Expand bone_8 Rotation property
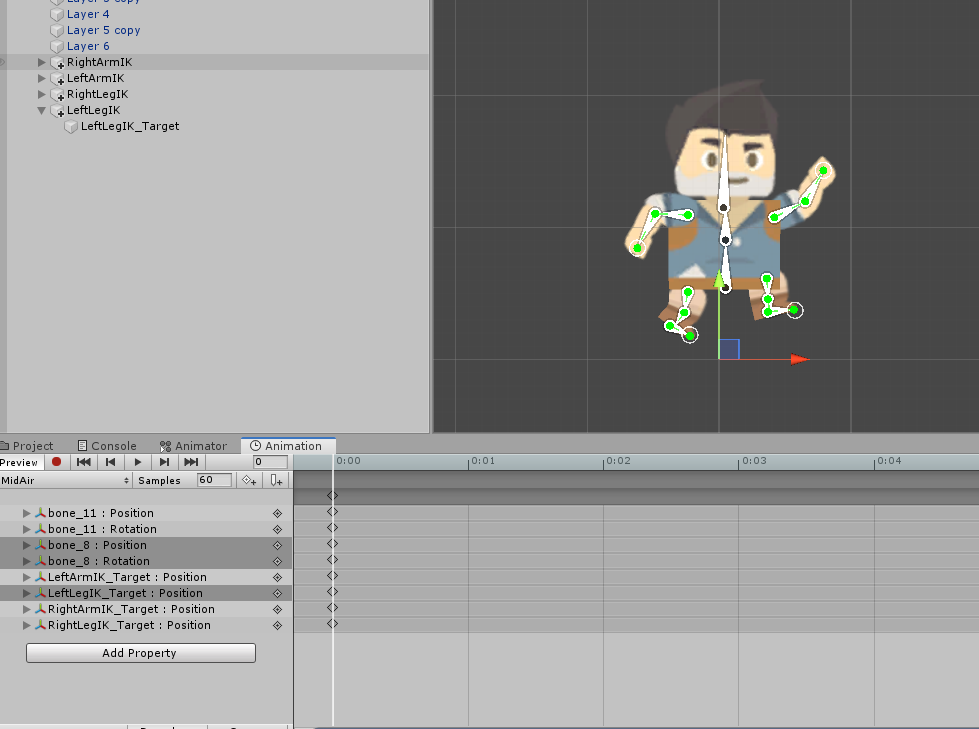 click(x=26, y=560)
